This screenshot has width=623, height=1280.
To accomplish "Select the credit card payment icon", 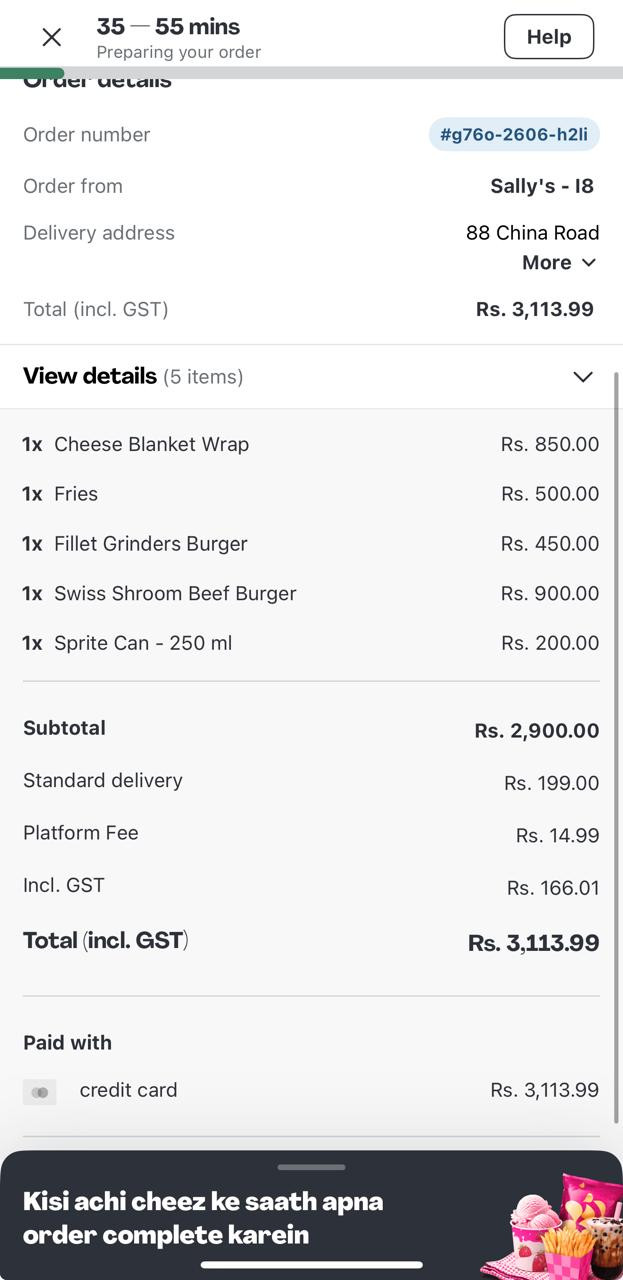I will [40, 1092].
